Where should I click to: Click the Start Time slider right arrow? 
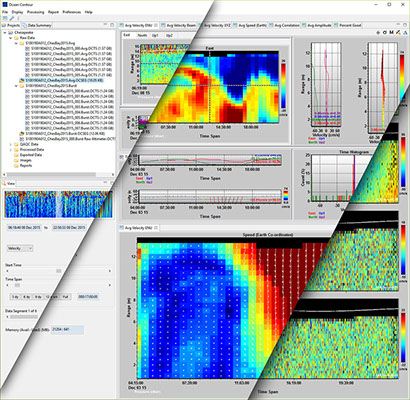(x=110, y=271)
